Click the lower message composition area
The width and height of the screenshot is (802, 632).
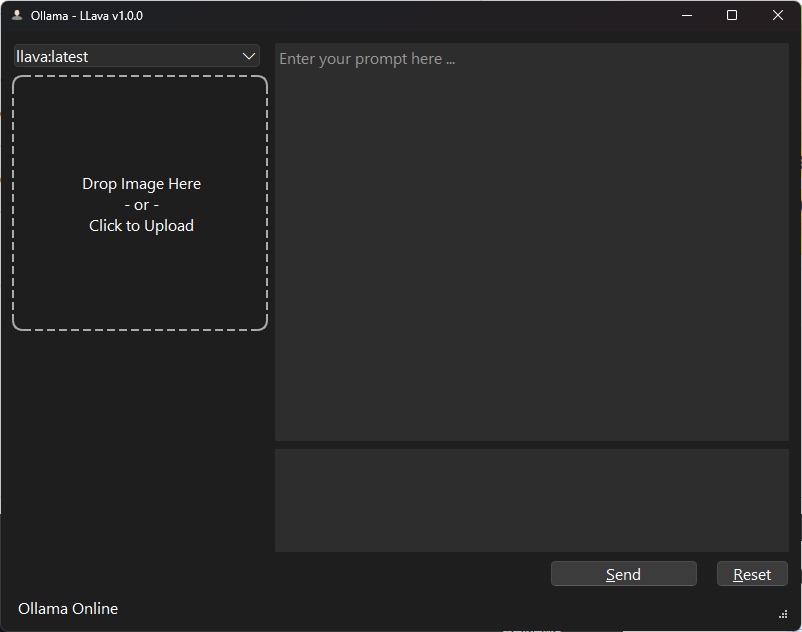(x=530, y=500)
